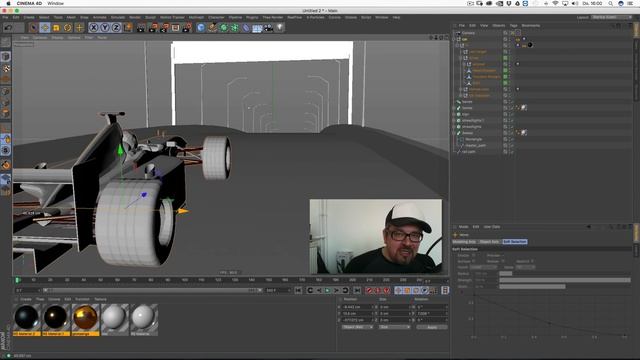Switch to the Object Axis tab
Screen dimensions: 640x360
click(x=489, y=242)
